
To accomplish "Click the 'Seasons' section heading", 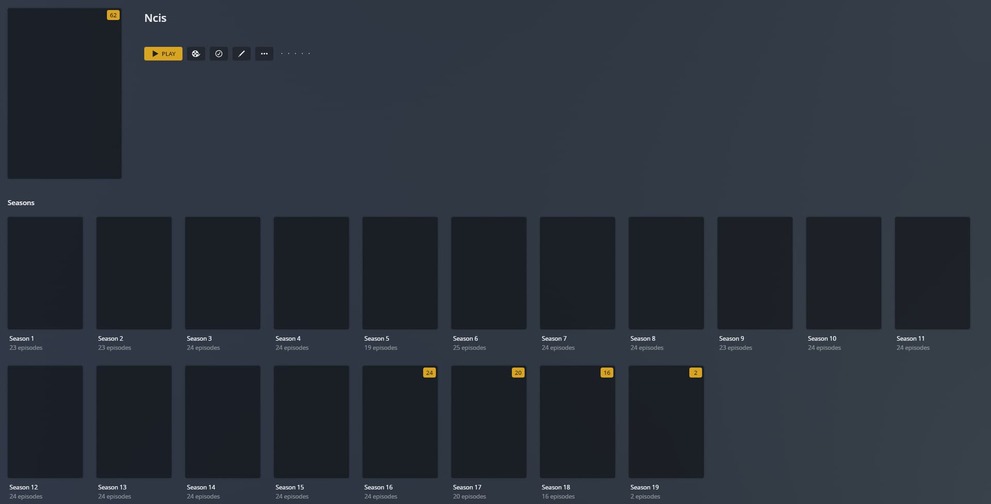I will pos(21,202).
